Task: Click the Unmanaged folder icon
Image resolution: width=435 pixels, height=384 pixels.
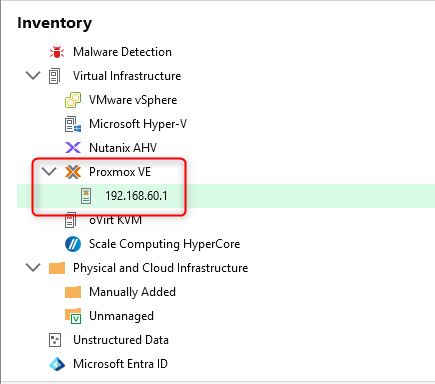Action: (x=73, y=316)
